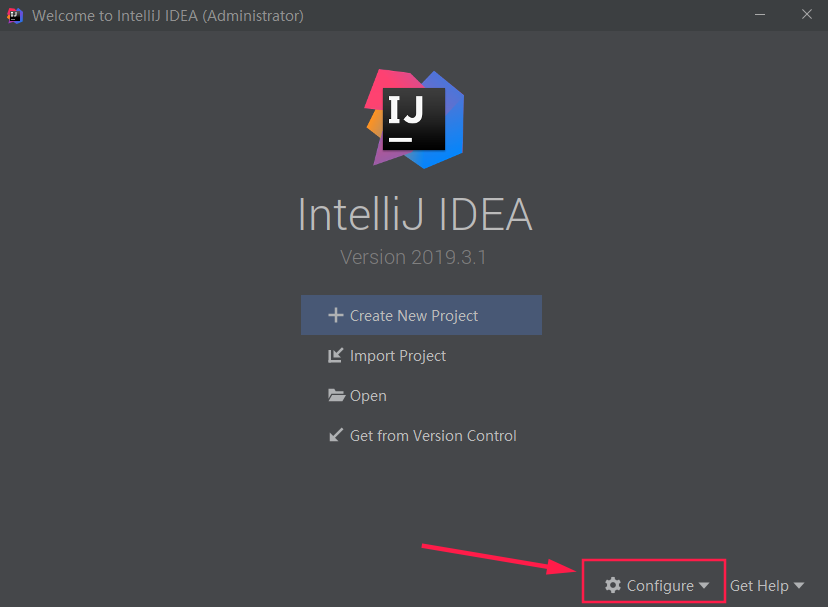Click the large IntelliJ IDEA logo
Viewport: 828px width, 607px height.
414,118
